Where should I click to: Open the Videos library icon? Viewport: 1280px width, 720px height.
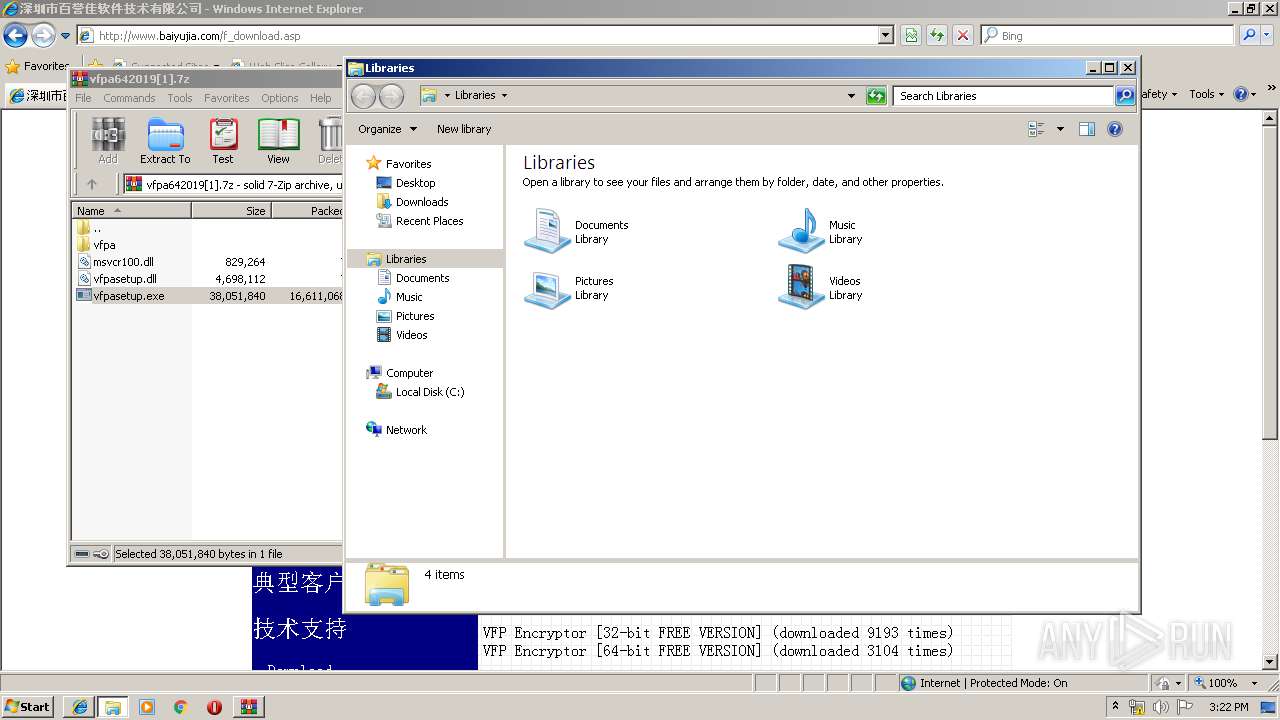pyautogui.click(x=801, y=288)
